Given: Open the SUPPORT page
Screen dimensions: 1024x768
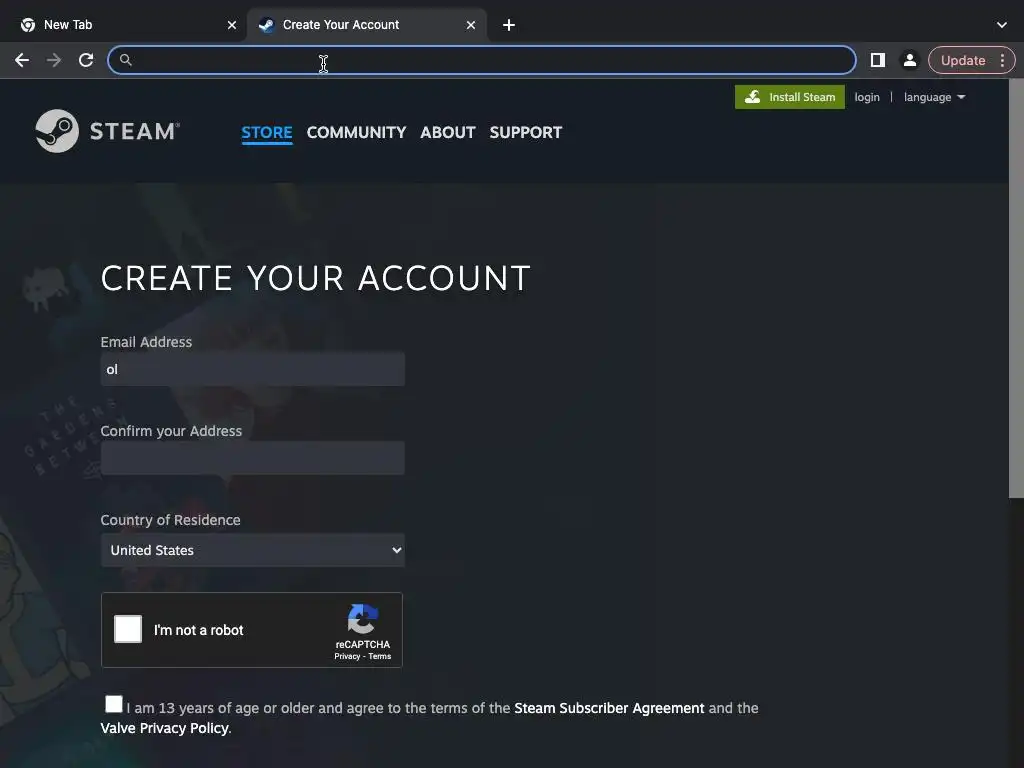Looking at the screenshot, I should (525, 132).
